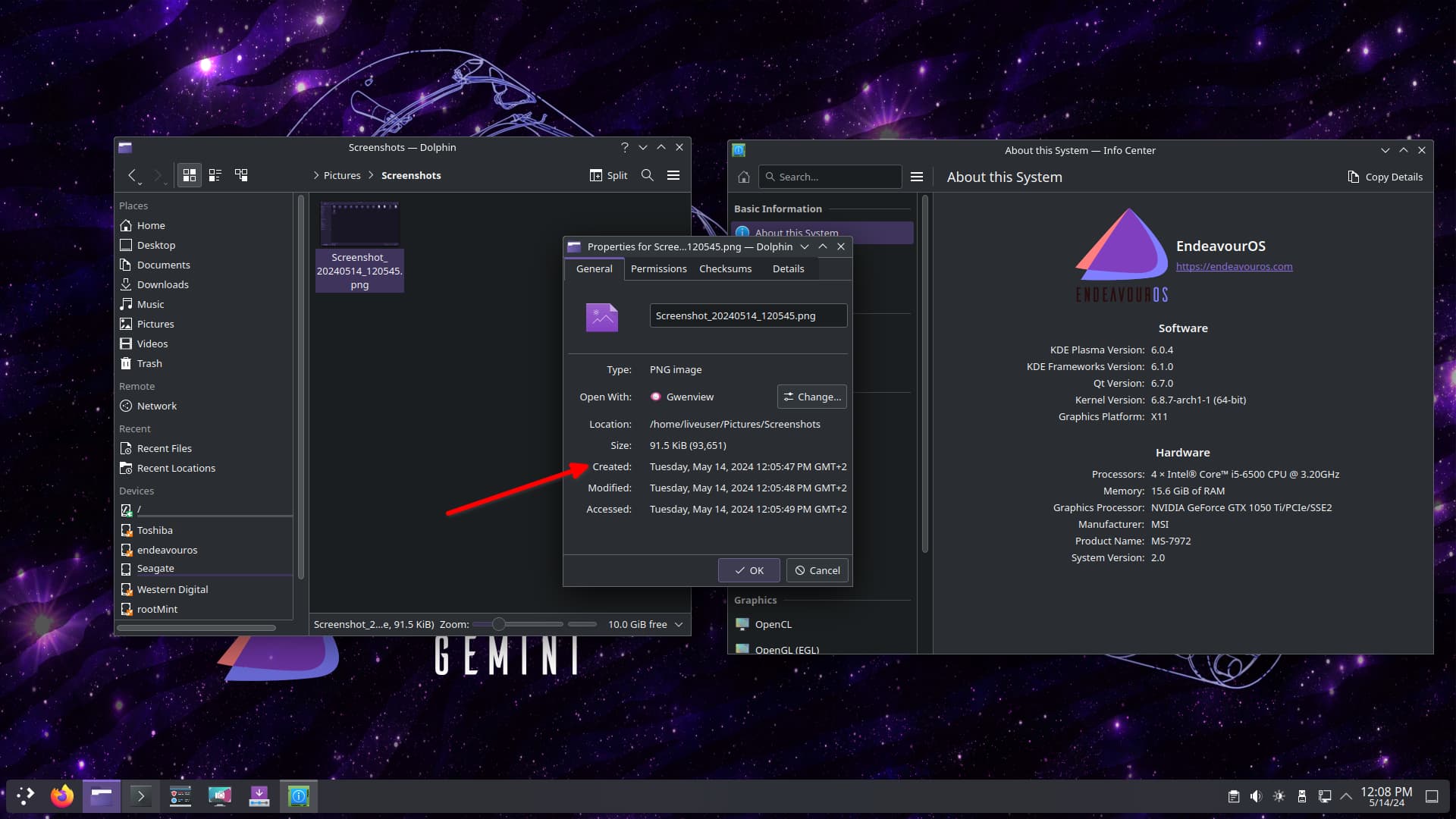The height and width of the screenshot is (819, 1456).
Task: Click the help question mark in Dolphin title bar
Action: tap(625, 147)
